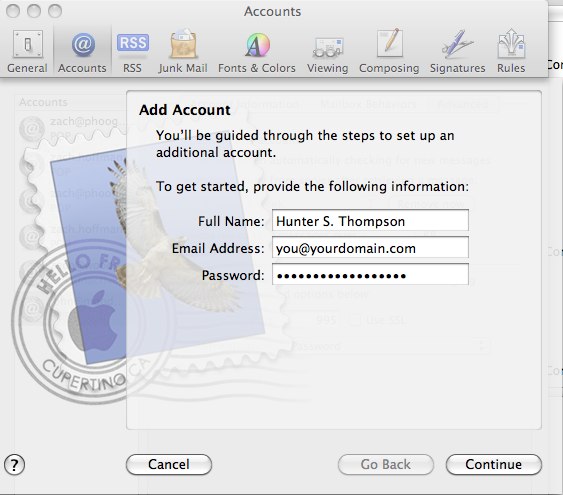
Task: Click the Email Address input field
Action: (370, 247)
